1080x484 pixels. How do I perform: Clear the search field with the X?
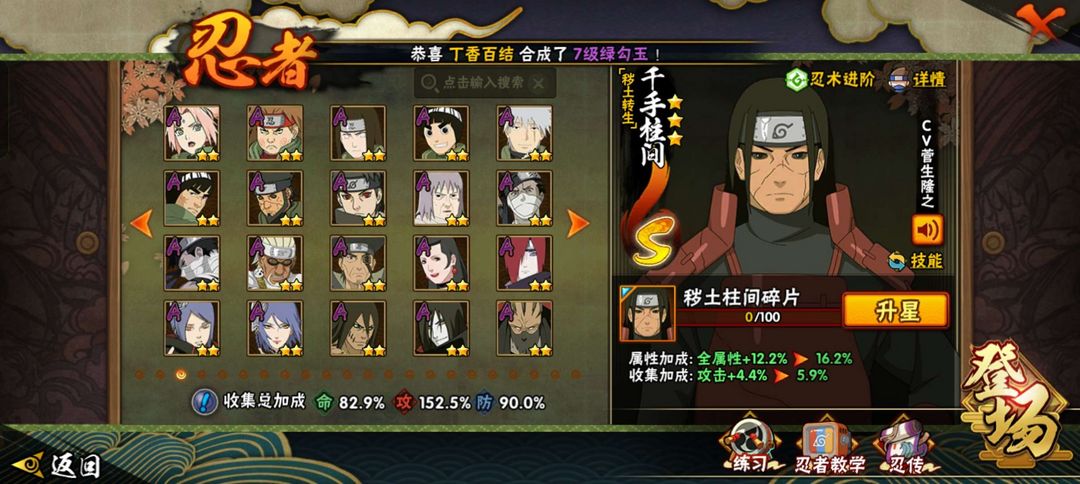click(539, 83)
